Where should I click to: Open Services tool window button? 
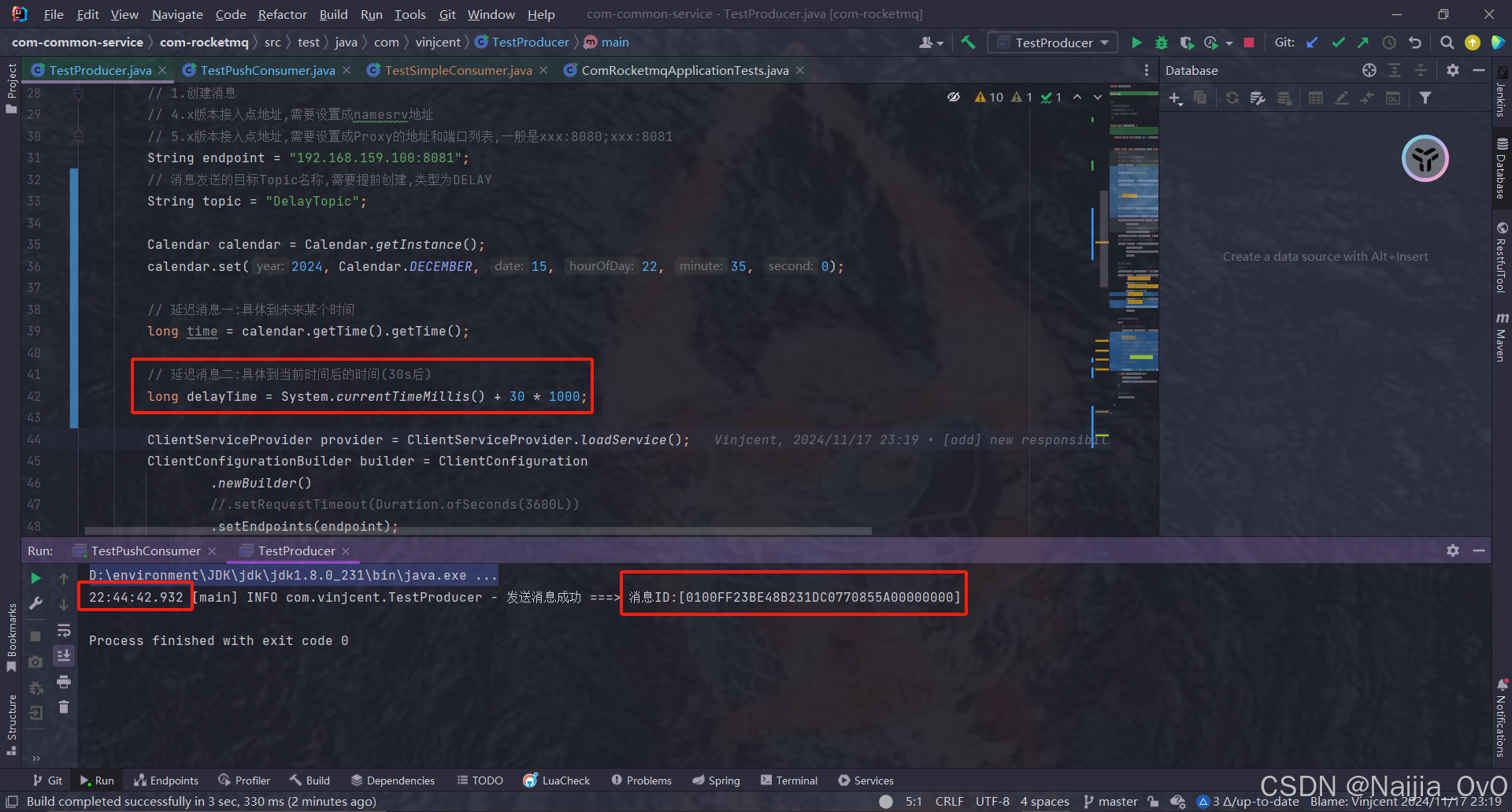click(865, 780)
